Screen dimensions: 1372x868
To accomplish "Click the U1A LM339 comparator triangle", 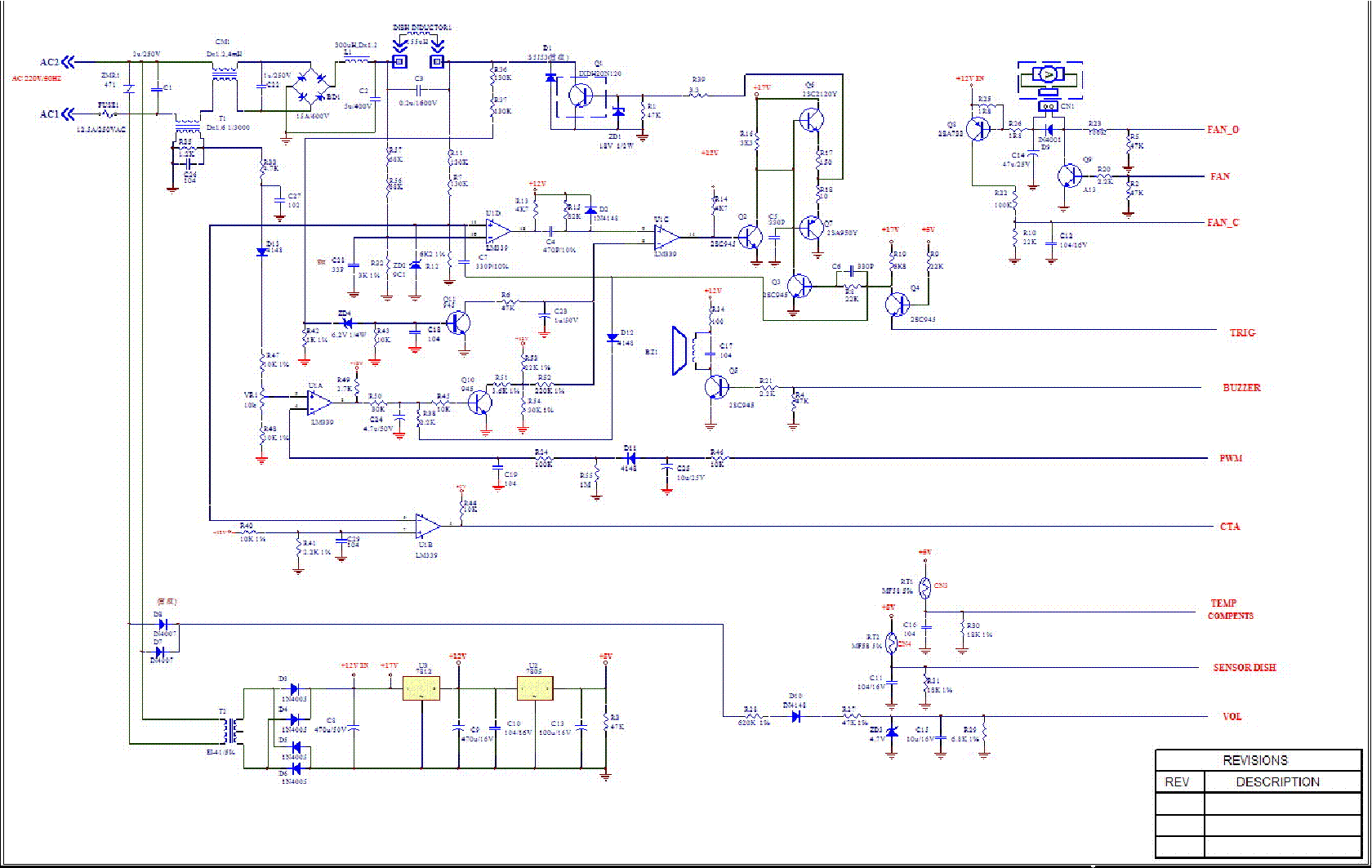I will tap(320, 403).
